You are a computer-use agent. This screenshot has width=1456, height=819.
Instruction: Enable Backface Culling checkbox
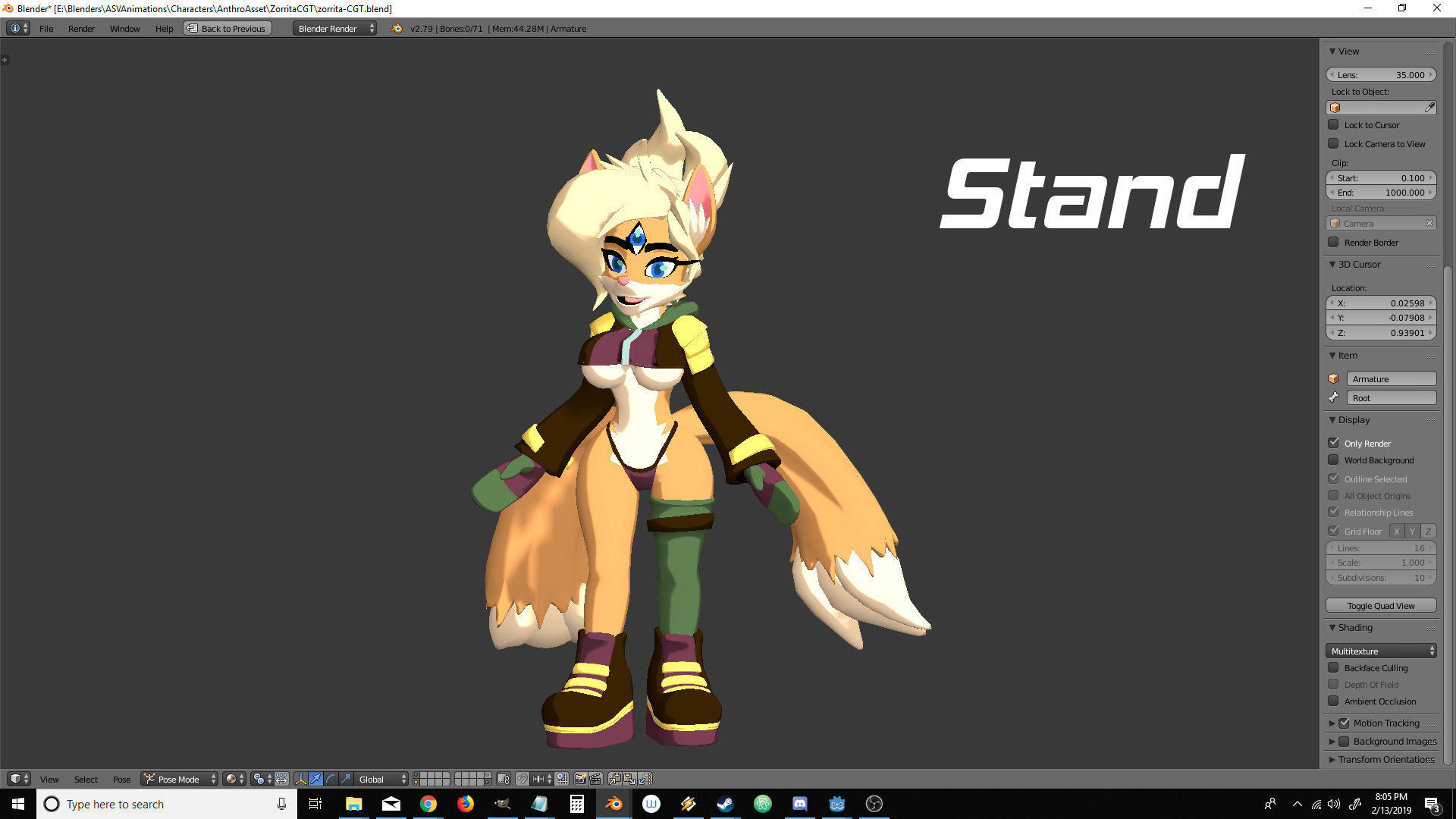[x=1333, y=667]
